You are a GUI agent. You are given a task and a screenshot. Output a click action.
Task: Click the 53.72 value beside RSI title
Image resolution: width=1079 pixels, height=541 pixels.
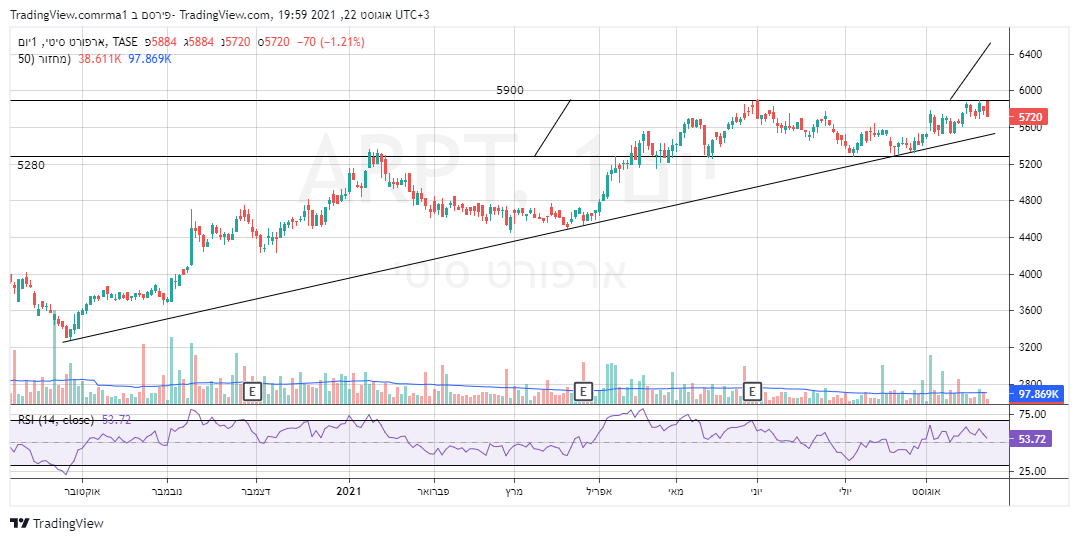(x=116, y=419)
